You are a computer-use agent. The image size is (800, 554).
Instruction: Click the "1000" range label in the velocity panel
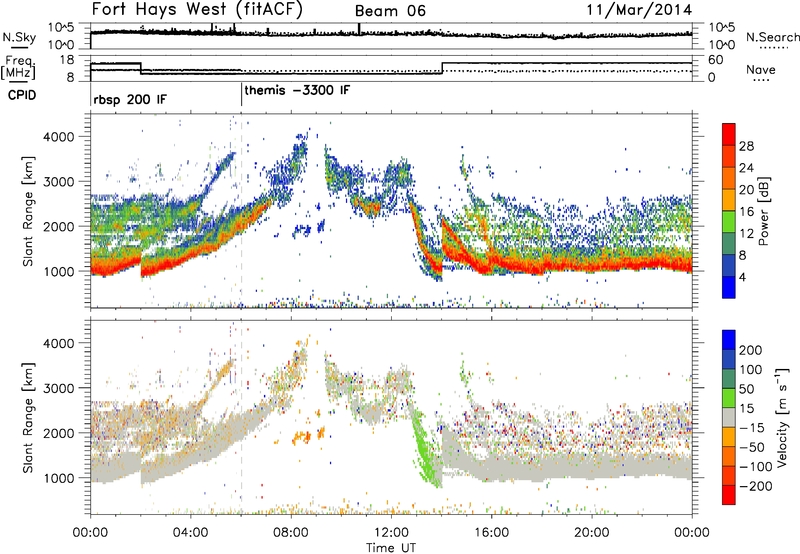pyautogui.click(x=59, y=478)
